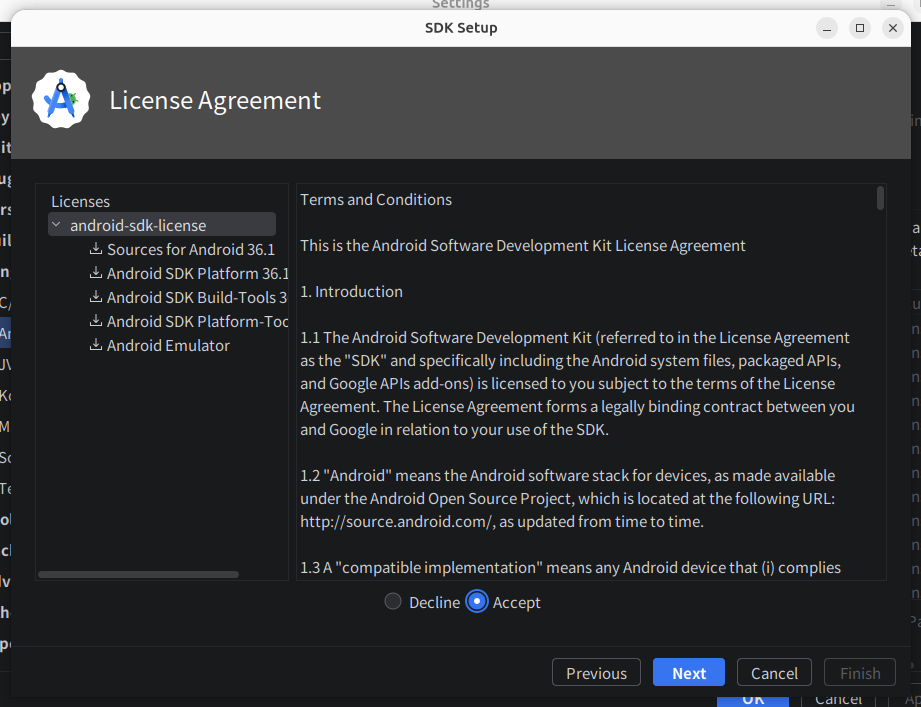Click the licenses list horizontal scrollbar

pyautogui.click(x=138, y=575)
